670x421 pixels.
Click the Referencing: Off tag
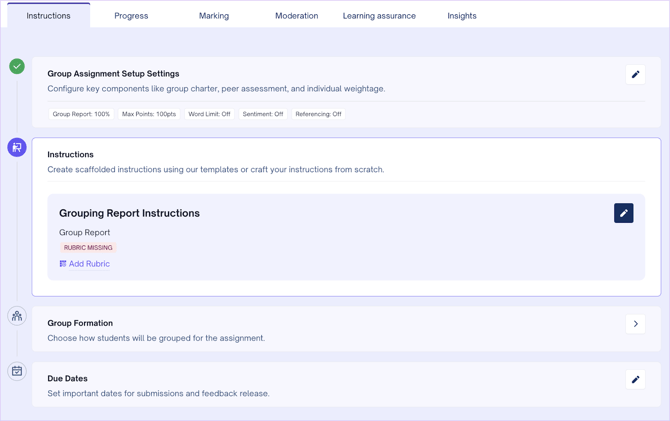click(318, 114)
